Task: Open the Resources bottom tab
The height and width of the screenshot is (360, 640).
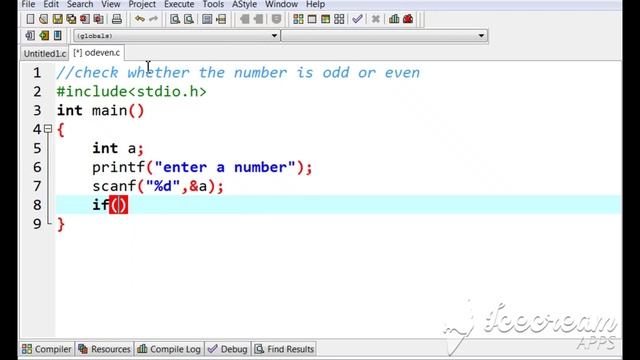Action: point(104,349)
